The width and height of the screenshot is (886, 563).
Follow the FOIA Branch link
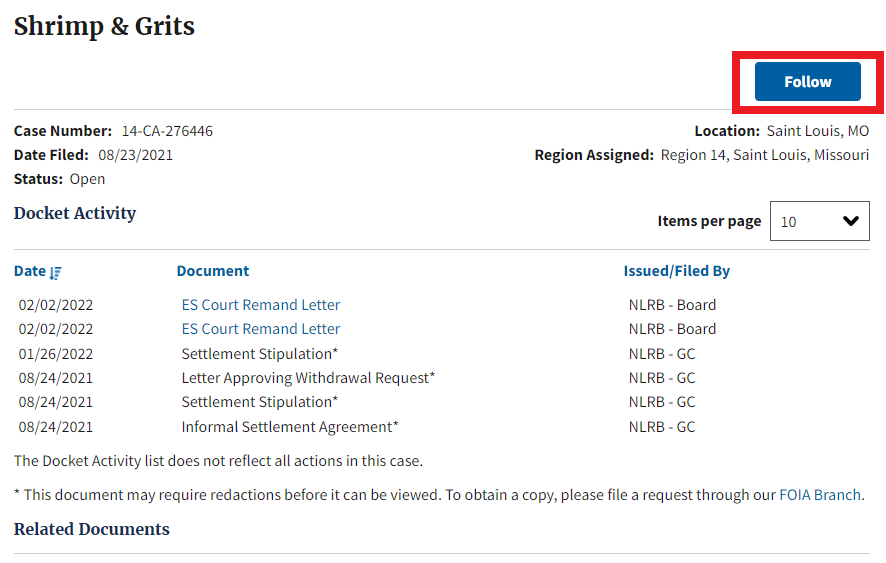pos(819,494)
